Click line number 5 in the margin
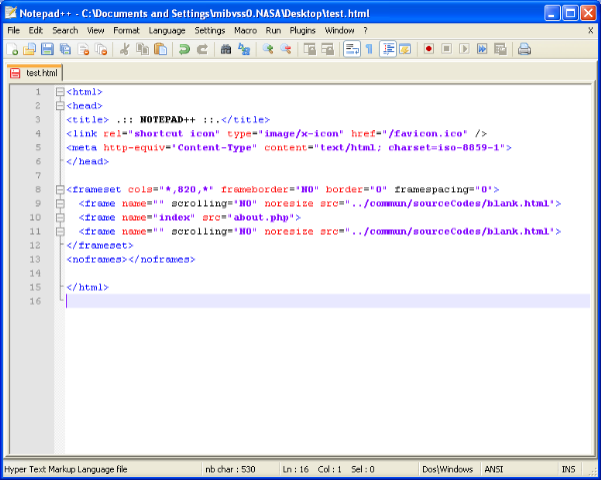This screenshot has width=601, height=480. (38, 148)
